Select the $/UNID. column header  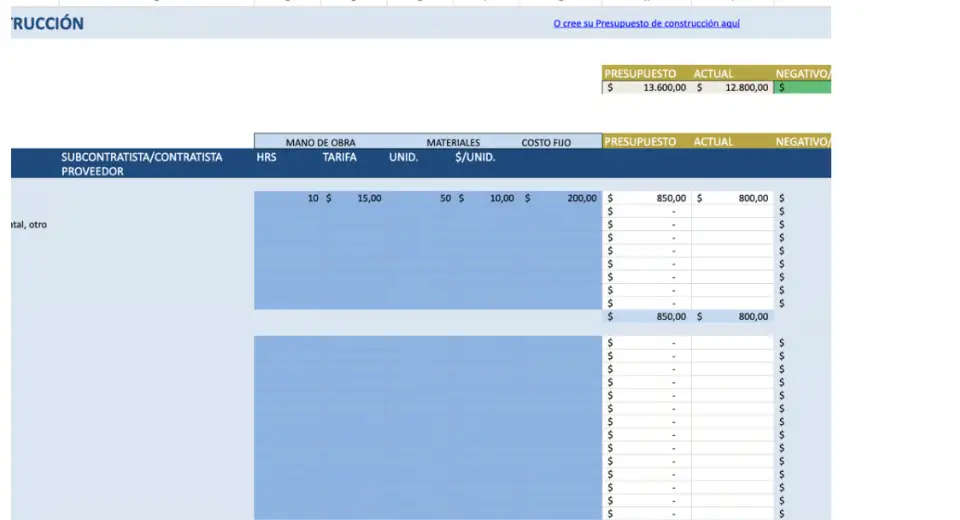pos(475,157)
